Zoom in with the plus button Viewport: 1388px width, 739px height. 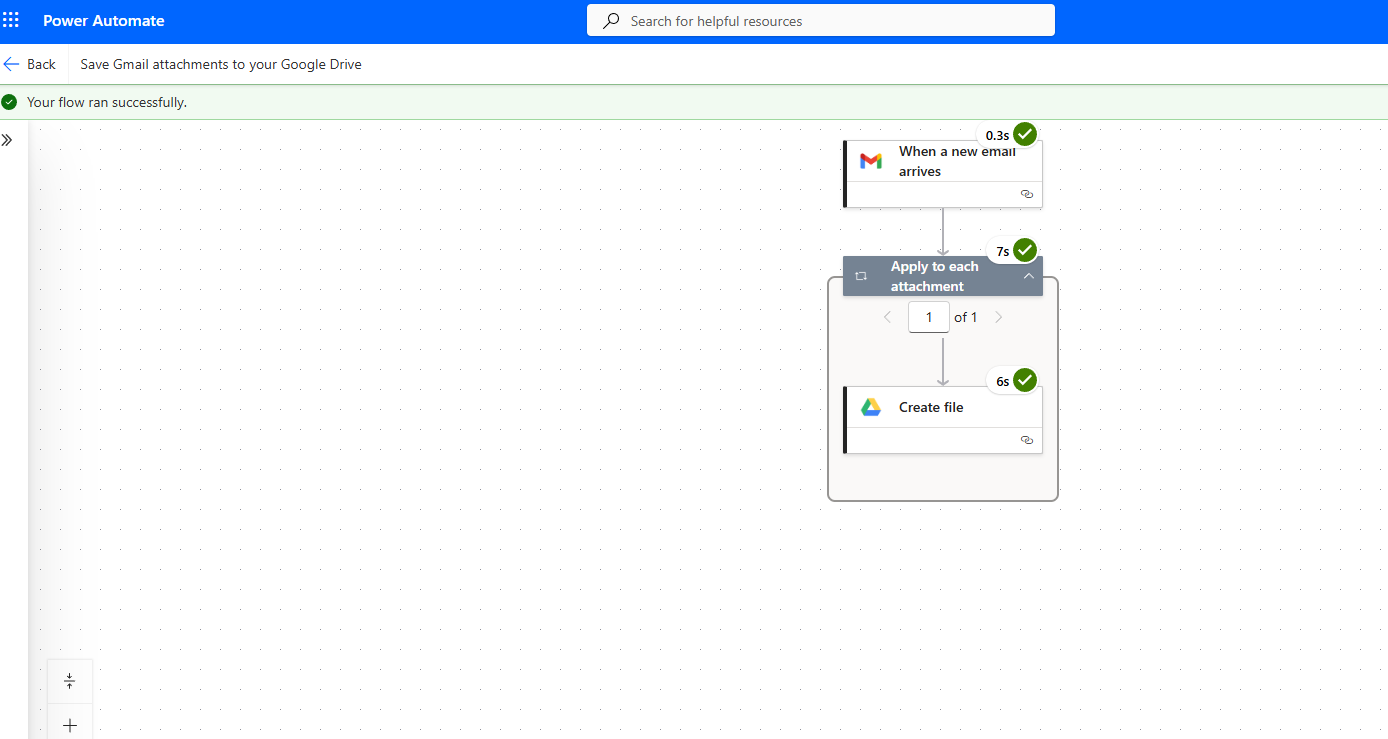coord(70,725)
